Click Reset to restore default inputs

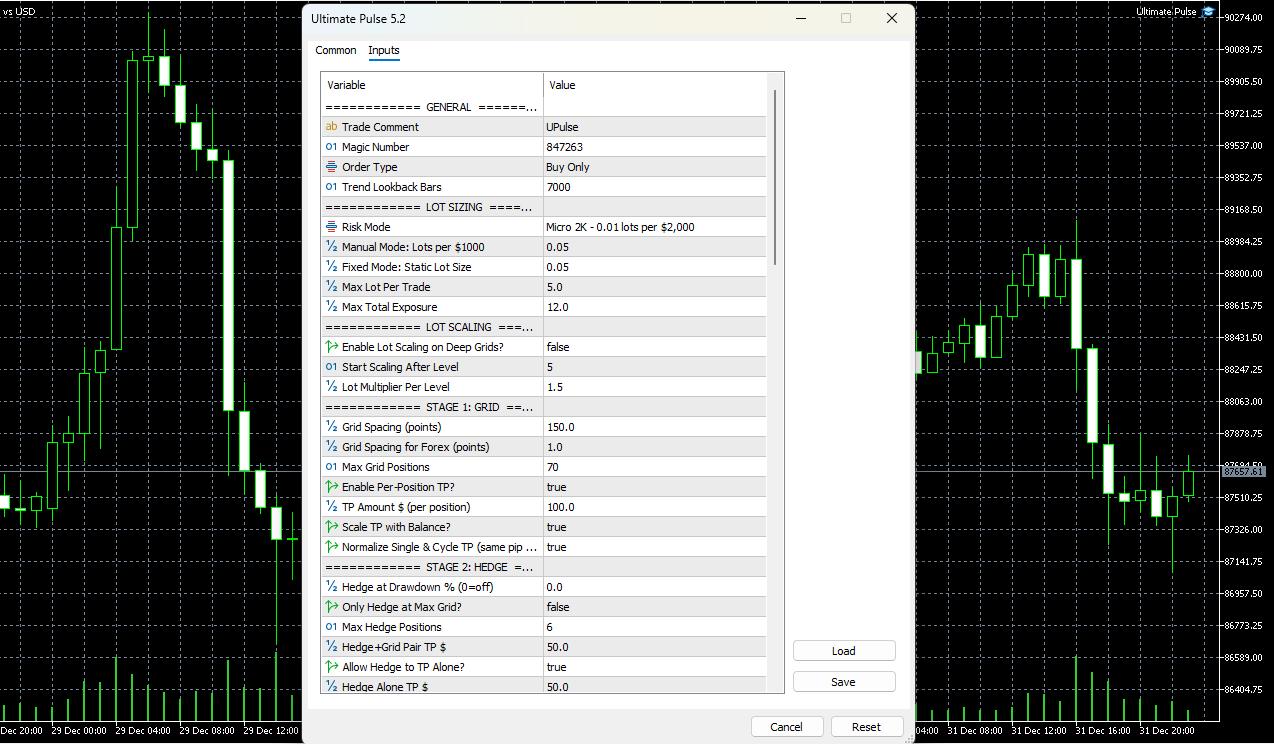point(866,726)
